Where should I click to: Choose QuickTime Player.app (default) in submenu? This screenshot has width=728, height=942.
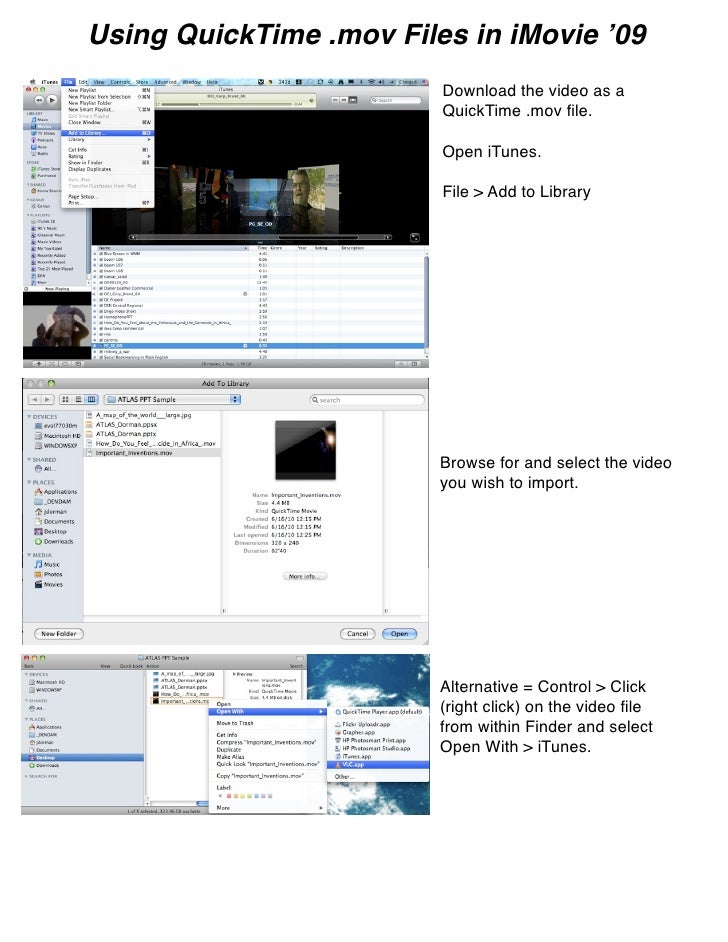coord(379,711)
